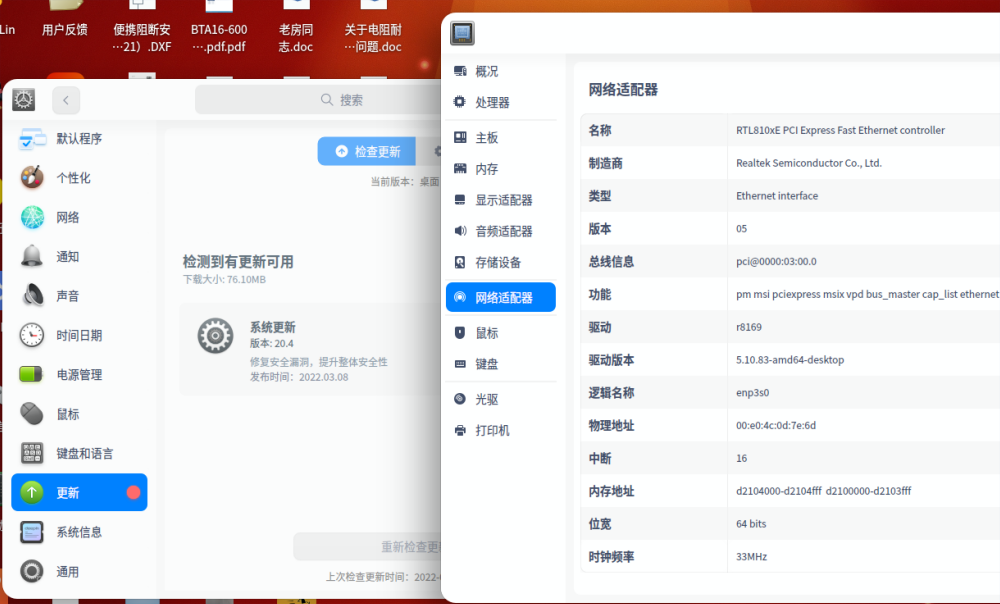The image size is (1000, 604).
Task: Click the 检测到有更新可用 text
Action: click(x=238, y=261)
